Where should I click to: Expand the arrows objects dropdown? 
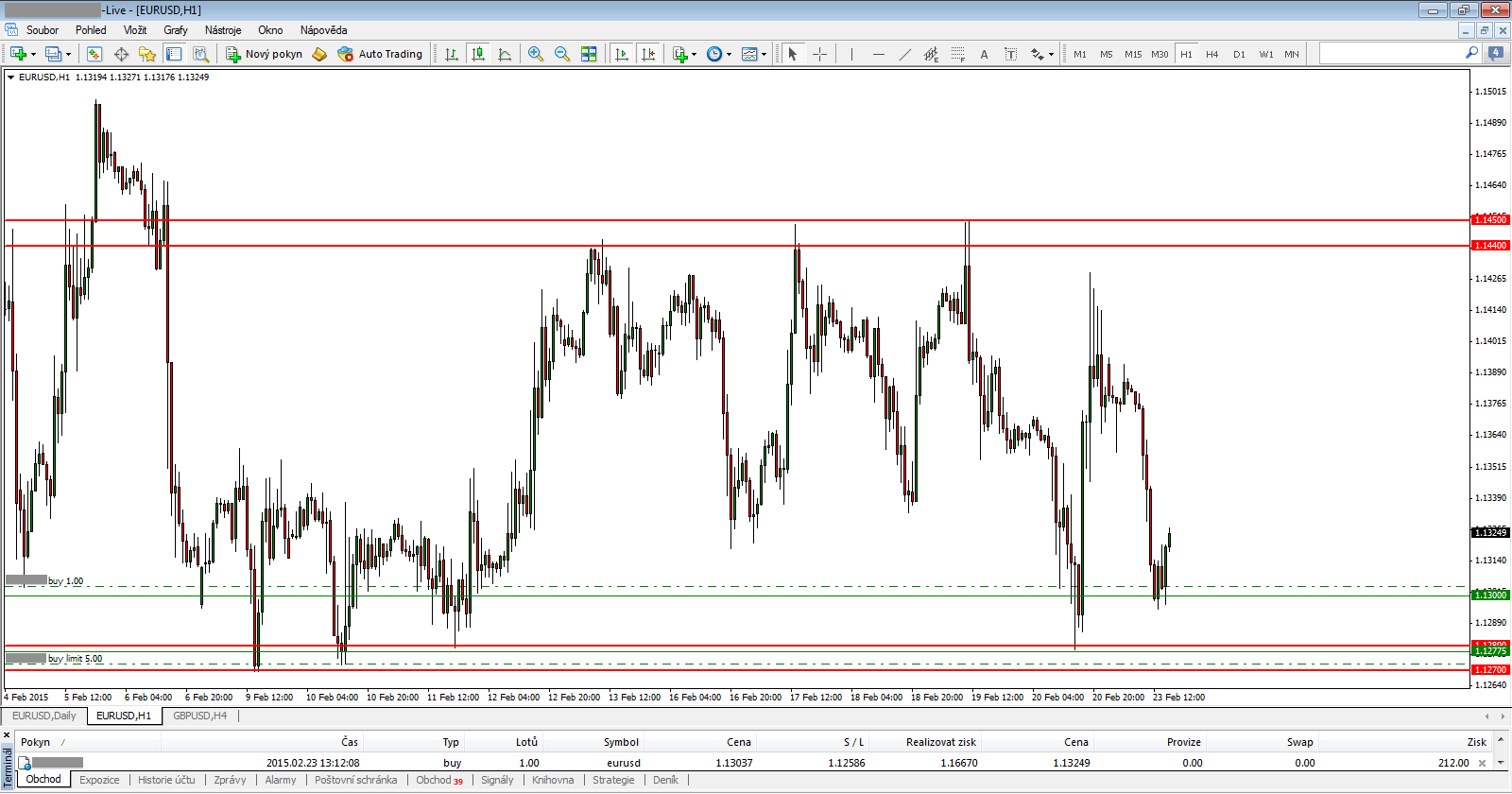1051,54
